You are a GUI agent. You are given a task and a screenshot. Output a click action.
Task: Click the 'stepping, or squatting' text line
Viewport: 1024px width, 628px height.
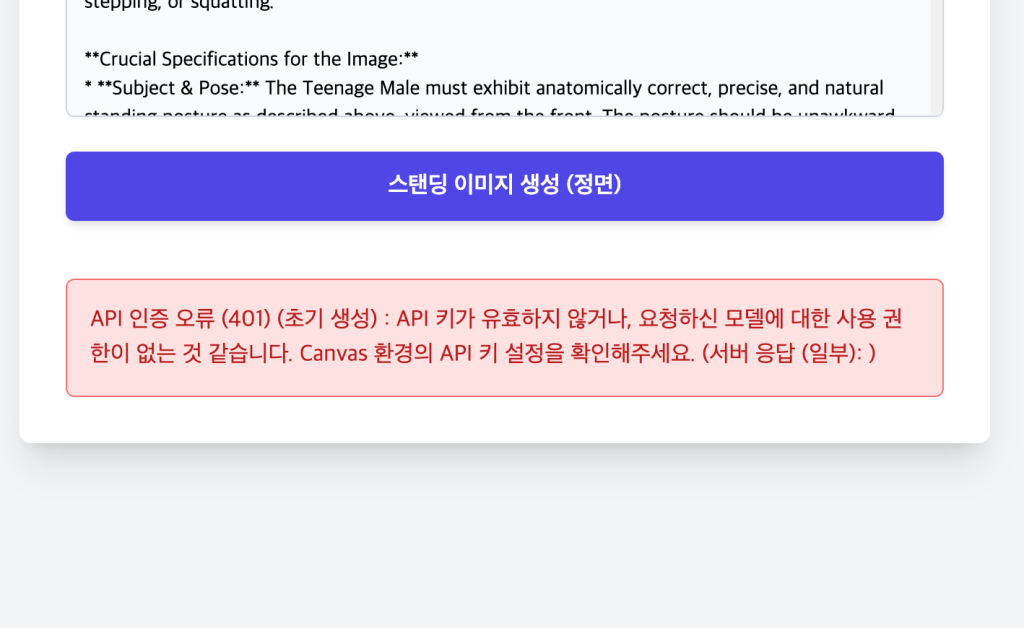tap(178, 5)
